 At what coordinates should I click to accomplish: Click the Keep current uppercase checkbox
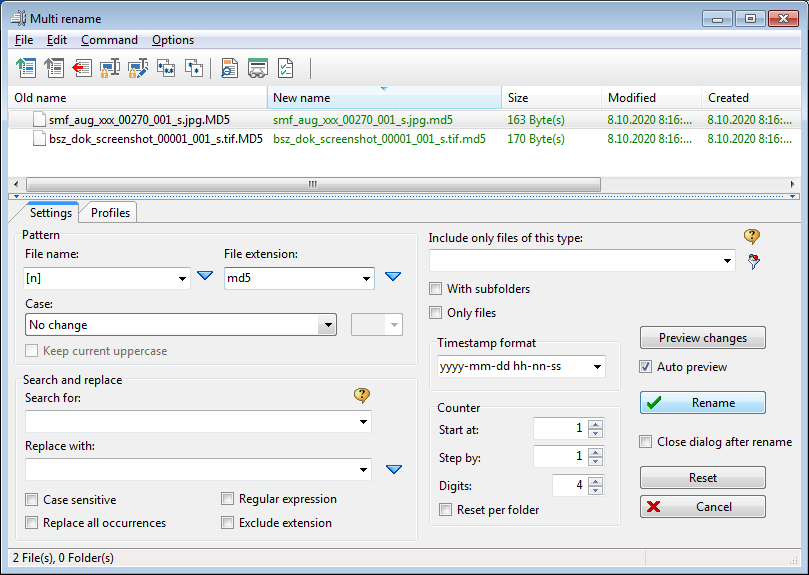pyautogui.click(x=31, y=351)
